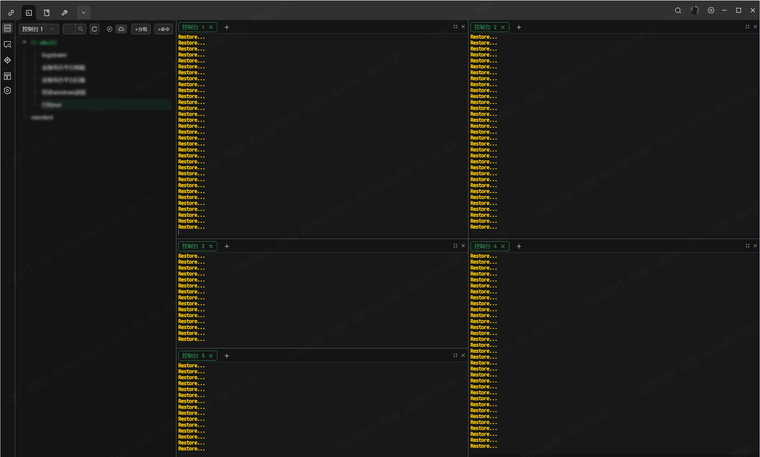Image resolution: width=760 pixels, height=457 pixels.
Task: Close the 控制台 5 tab
Action: coord(211,356)
